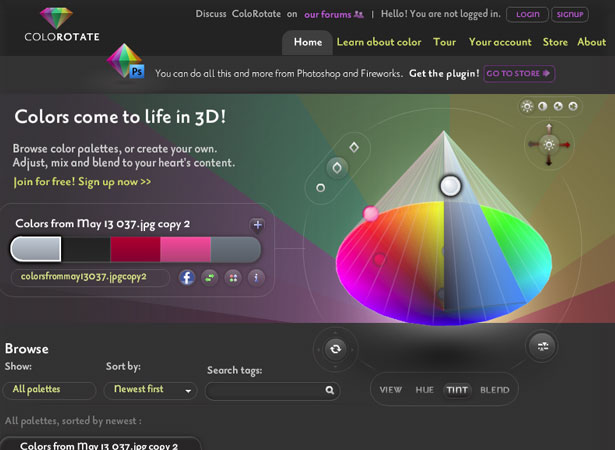Click the Join for free Sign up link
The height and width of the screenshot is (450, 615).
[x=82, y=182]
